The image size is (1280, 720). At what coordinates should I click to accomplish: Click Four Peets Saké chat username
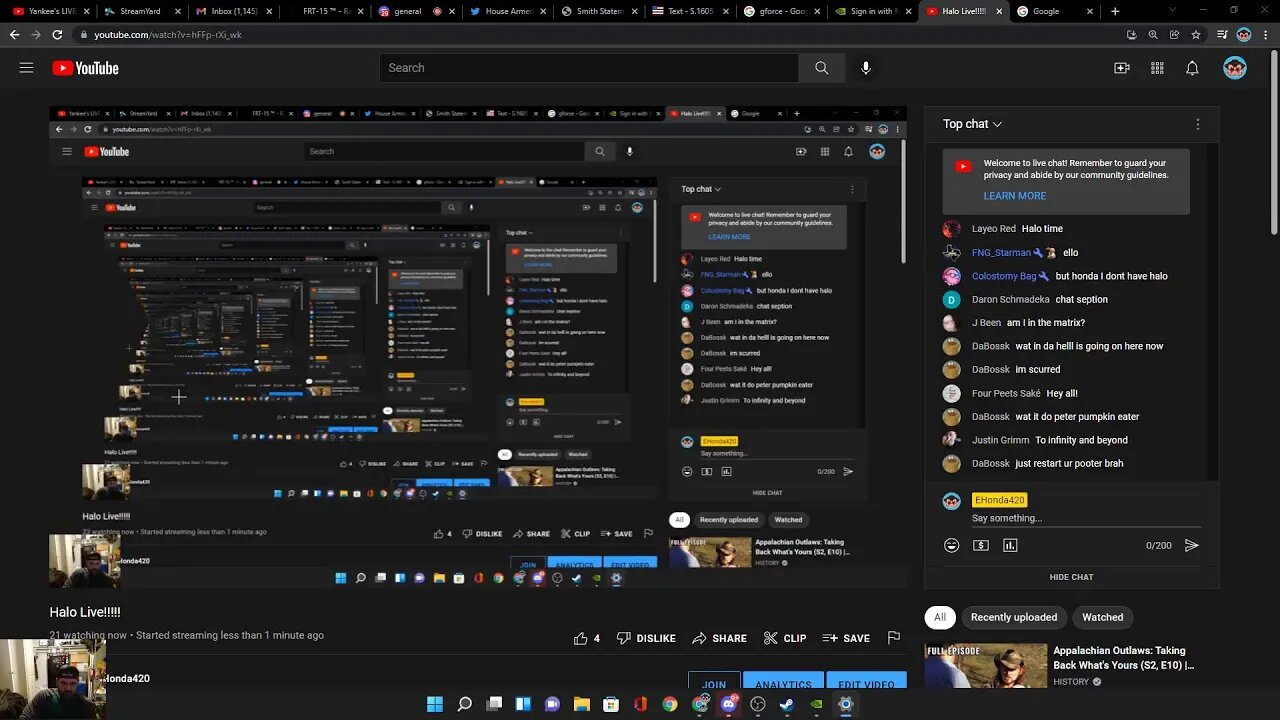point(1006,393)
